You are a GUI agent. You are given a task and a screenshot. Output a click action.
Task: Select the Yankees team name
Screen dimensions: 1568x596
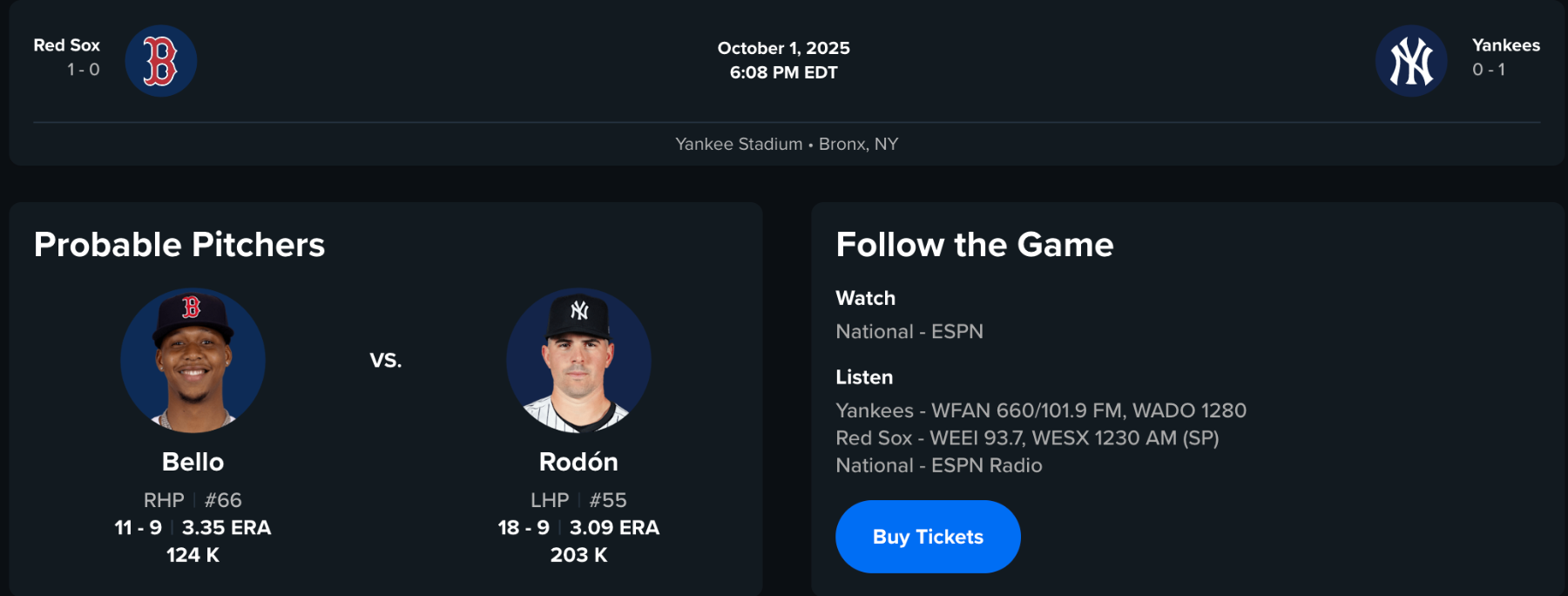tap(1505, 45)
